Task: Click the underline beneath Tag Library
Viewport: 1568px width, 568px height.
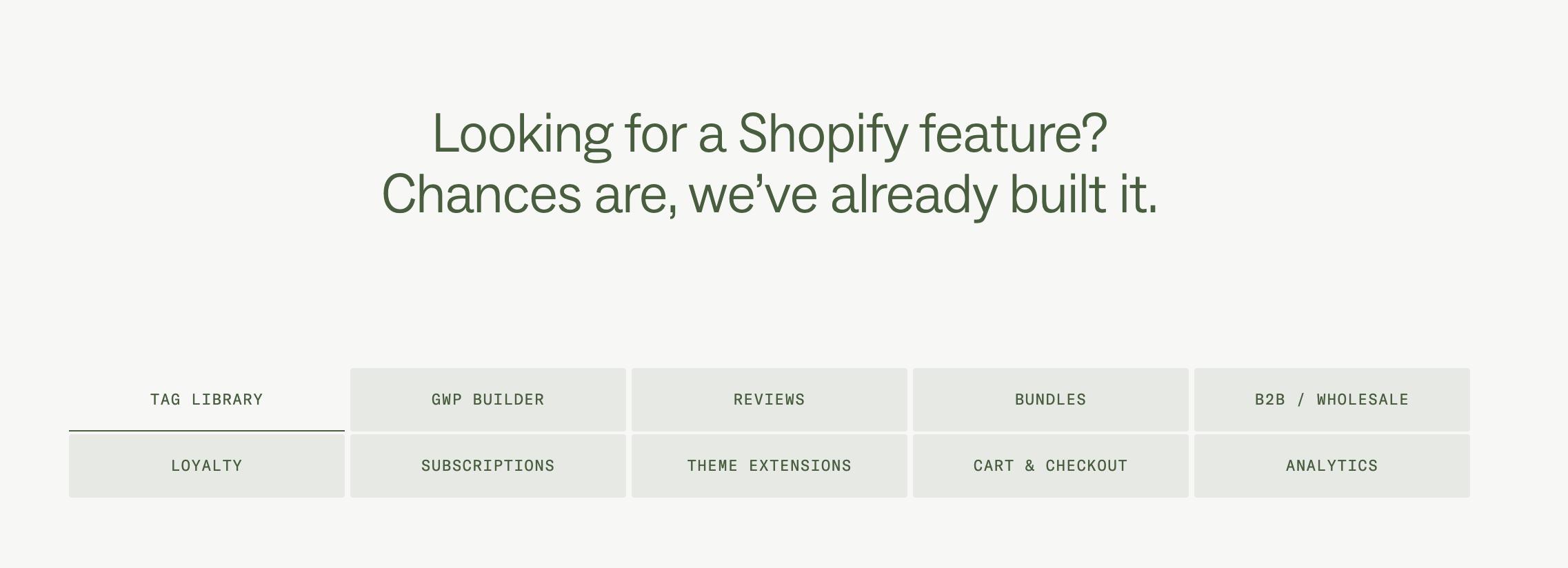Action: 207,430
